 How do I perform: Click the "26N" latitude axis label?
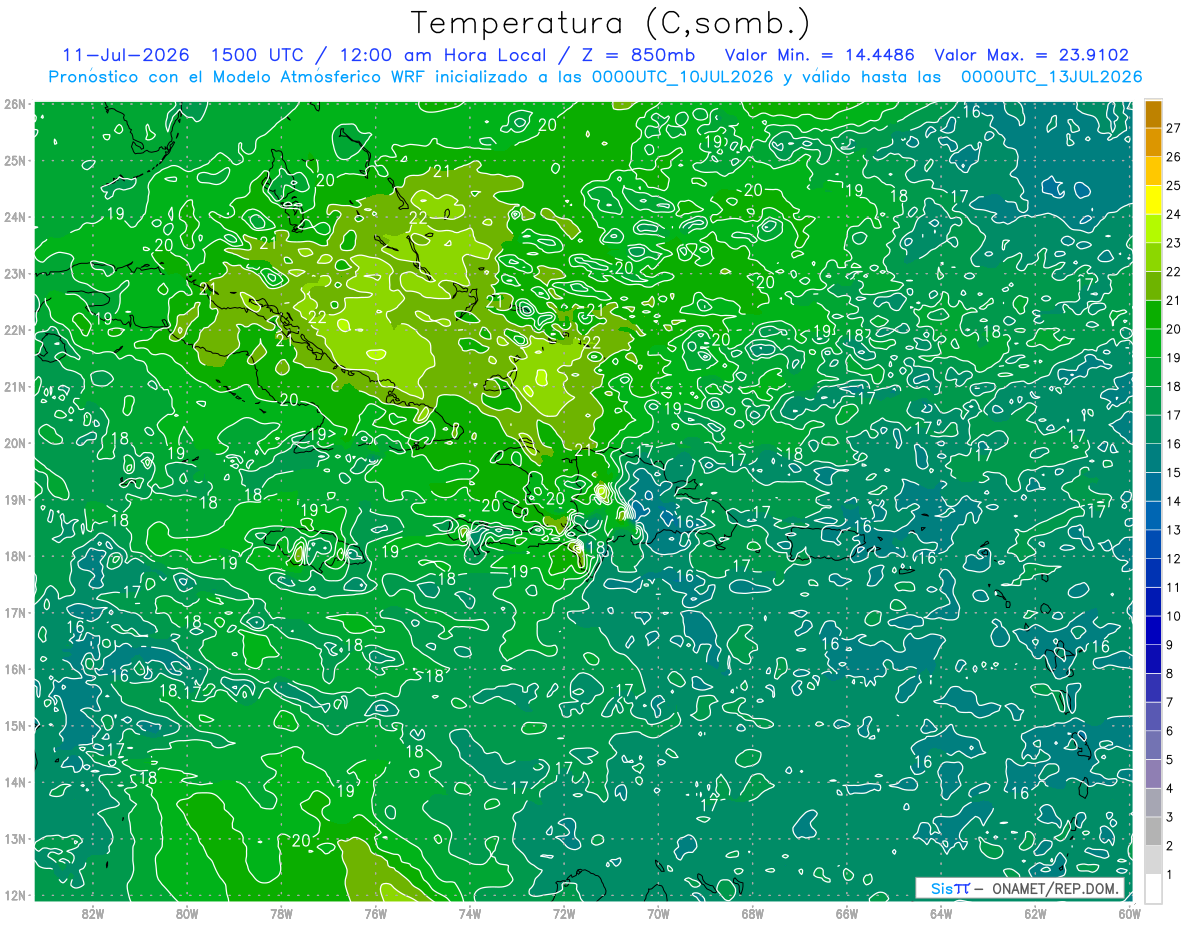click(x=15, y=104)
